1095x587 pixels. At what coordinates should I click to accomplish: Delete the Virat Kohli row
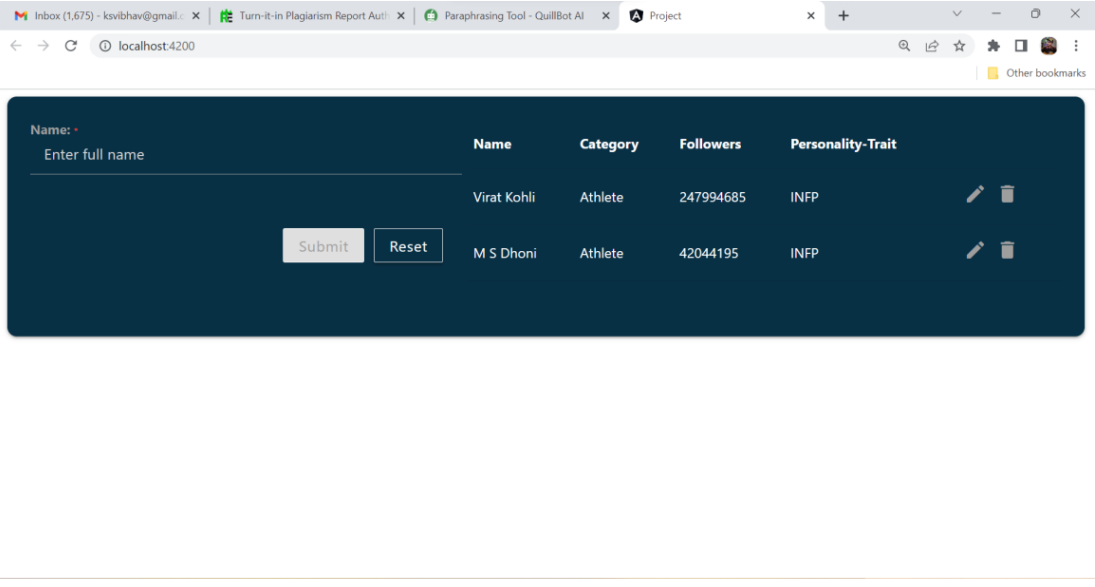pyautogui.click(x=1007, y=194)
